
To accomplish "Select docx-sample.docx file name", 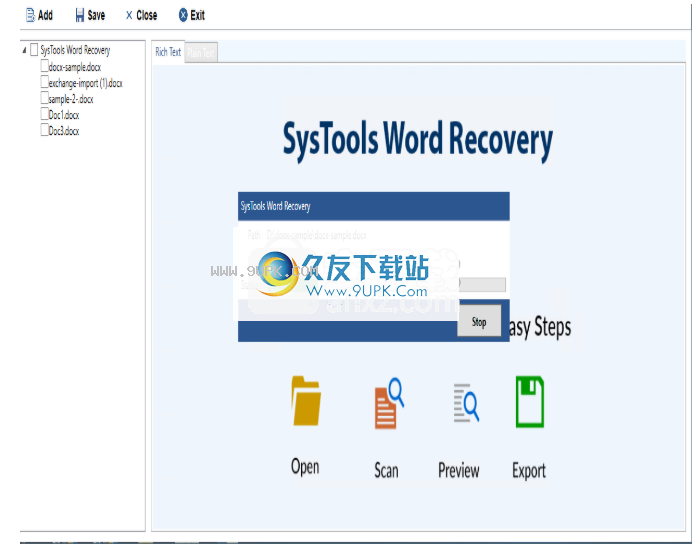I will click(75, 67).
